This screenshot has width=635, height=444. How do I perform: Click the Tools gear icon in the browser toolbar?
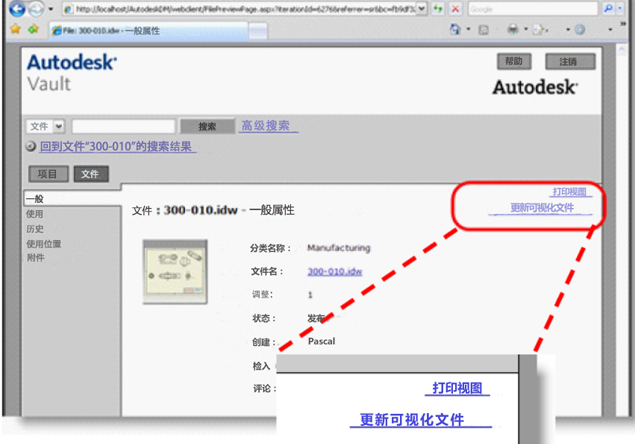tap(580, 30)
